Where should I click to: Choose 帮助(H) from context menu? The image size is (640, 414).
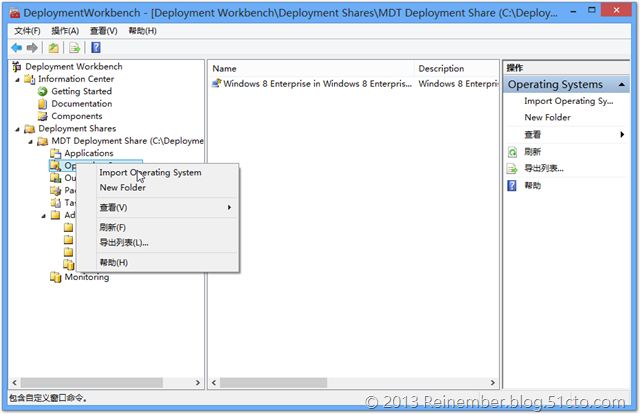click(x=158, y=263)
